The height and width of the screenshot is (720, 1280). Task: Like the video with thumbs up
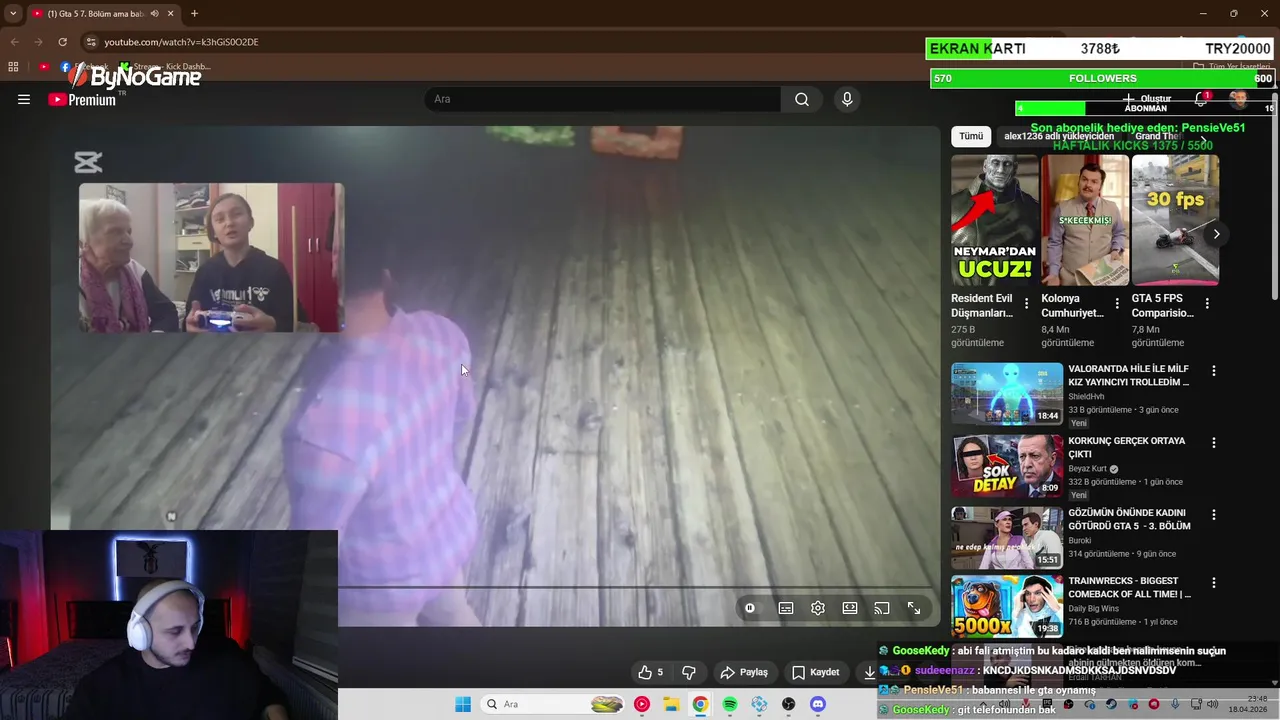point(651,672)
